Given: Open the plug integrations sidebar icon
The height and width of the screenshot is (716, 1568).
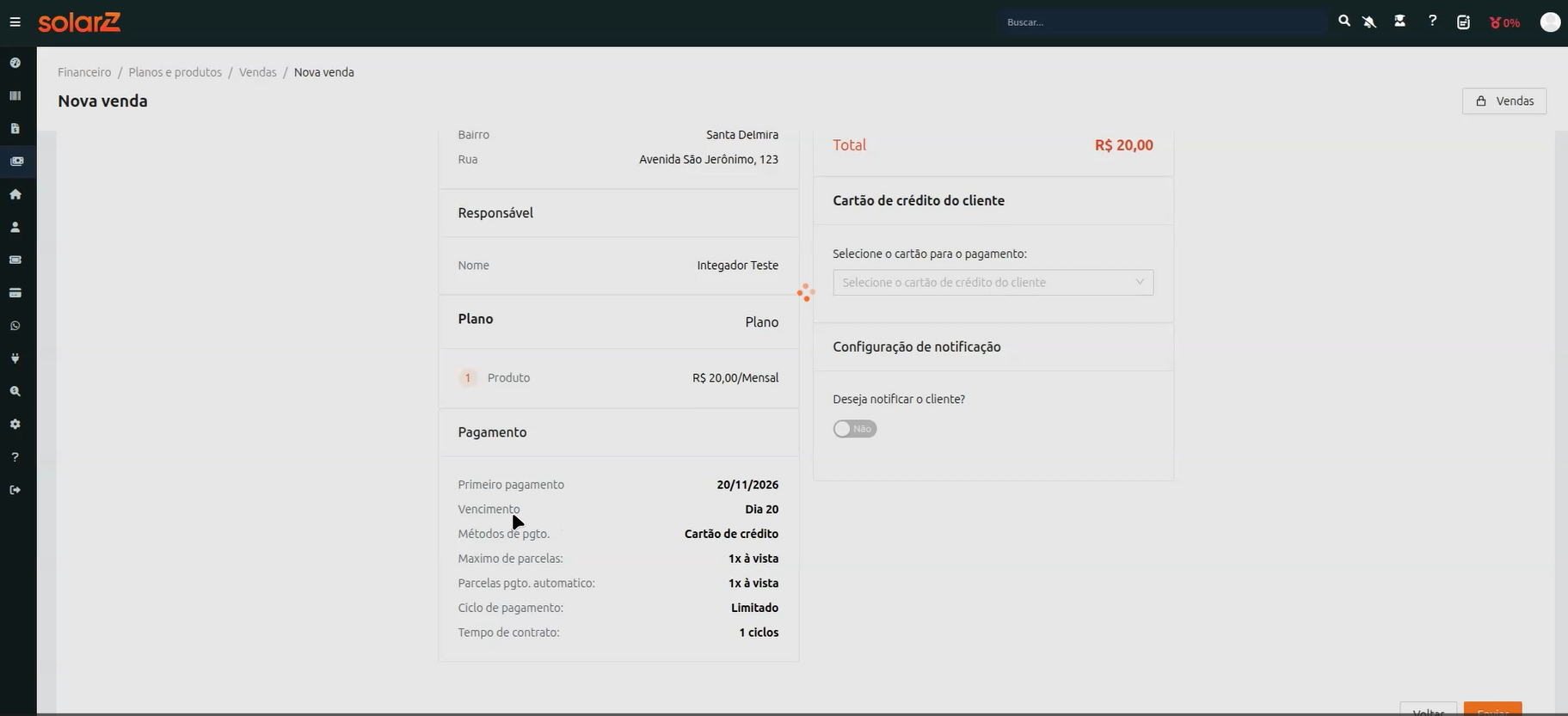Looking at the screenshot, I should coord(15,358).
